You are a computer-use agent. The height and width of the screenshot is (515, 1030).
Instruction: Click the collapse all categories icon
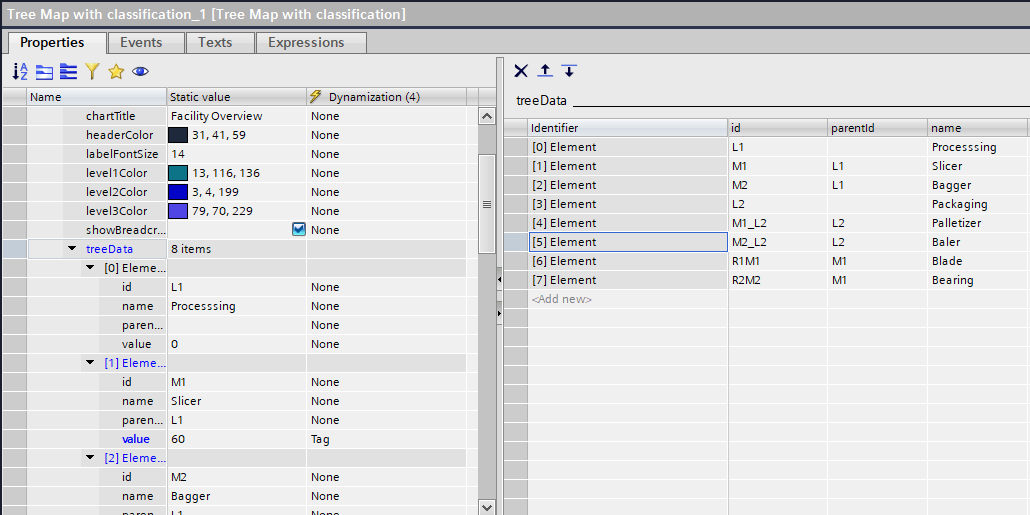pyautogui.click(x=44, y=72)
